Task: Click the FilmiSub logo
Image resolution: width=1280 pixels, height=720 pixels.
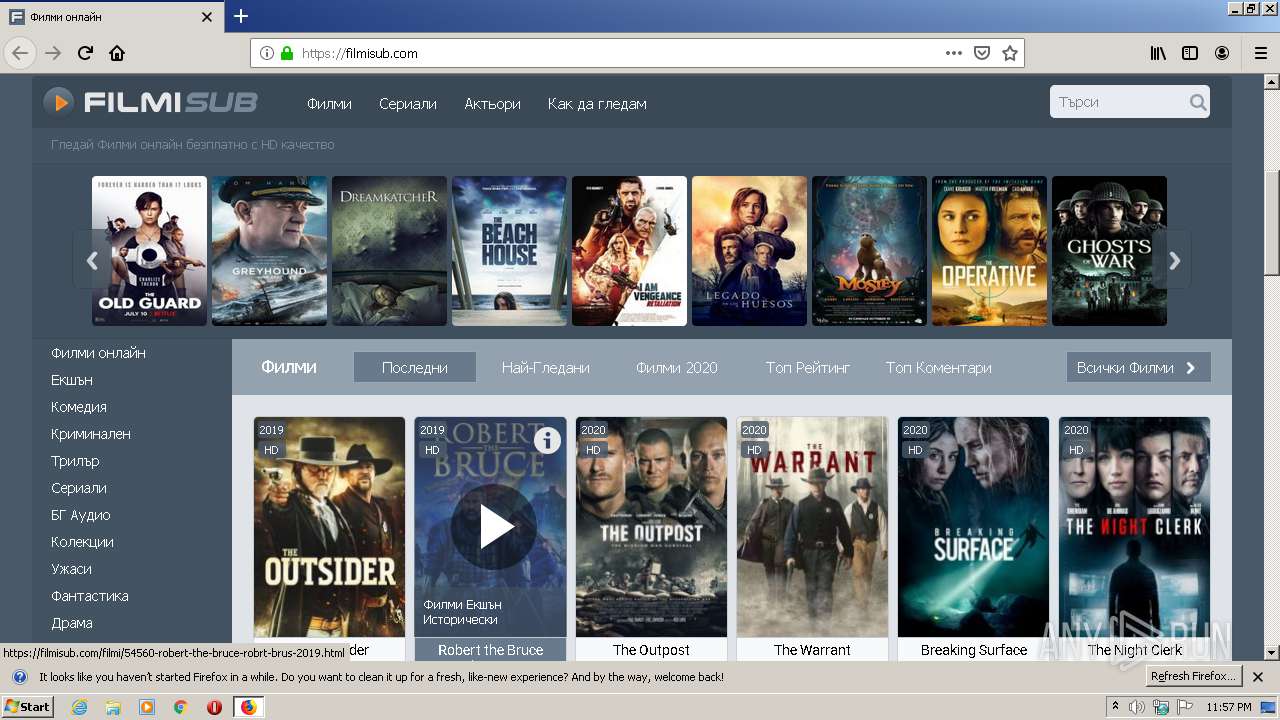Action: click(x=150, y=102)
